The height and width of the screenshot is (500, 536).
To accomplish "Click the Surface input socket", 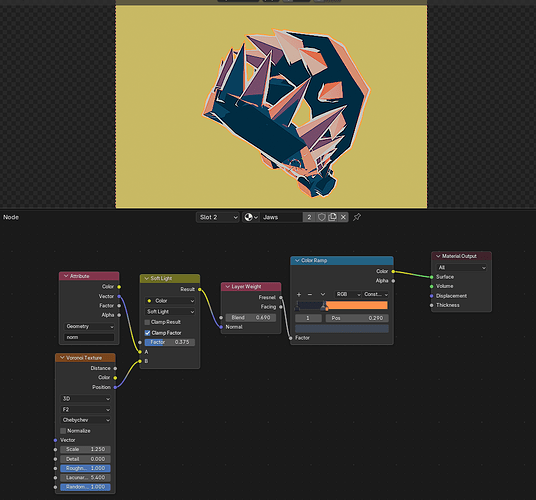I will point(432,277).
